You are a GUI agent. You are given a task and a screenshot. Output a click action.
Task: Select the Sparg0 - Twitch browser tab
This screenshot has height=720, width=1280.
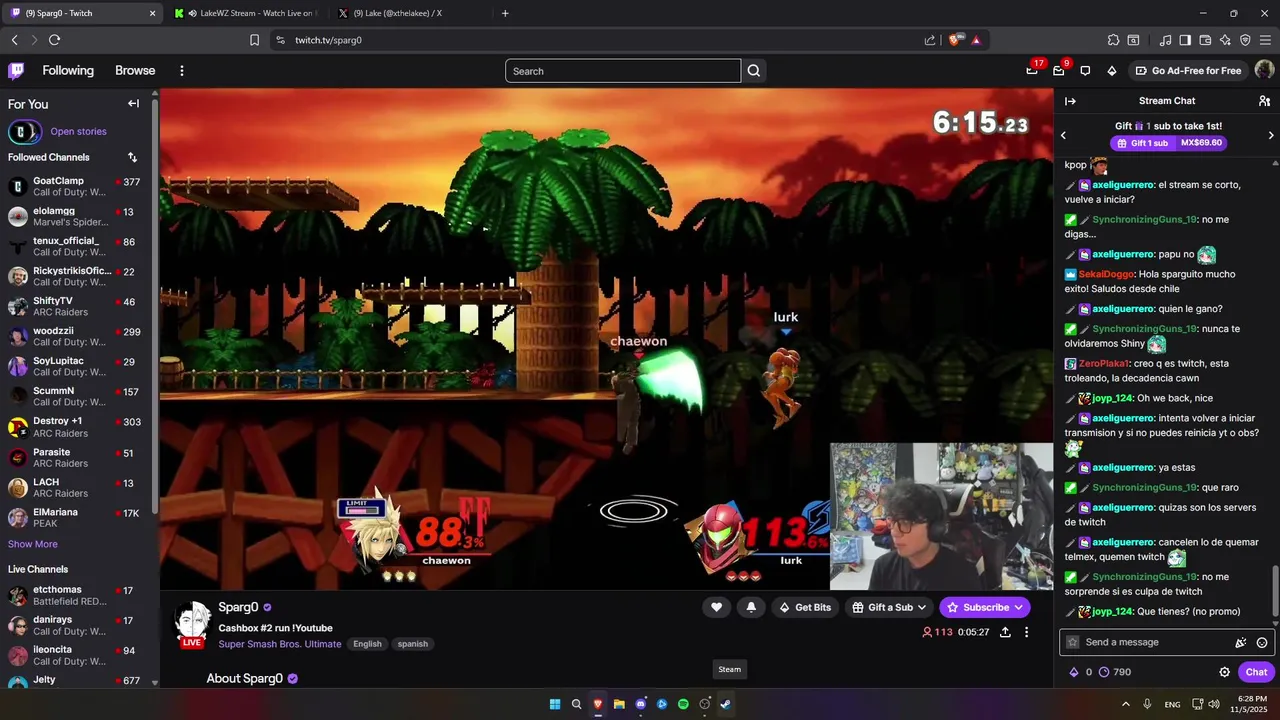coord(82,13)
